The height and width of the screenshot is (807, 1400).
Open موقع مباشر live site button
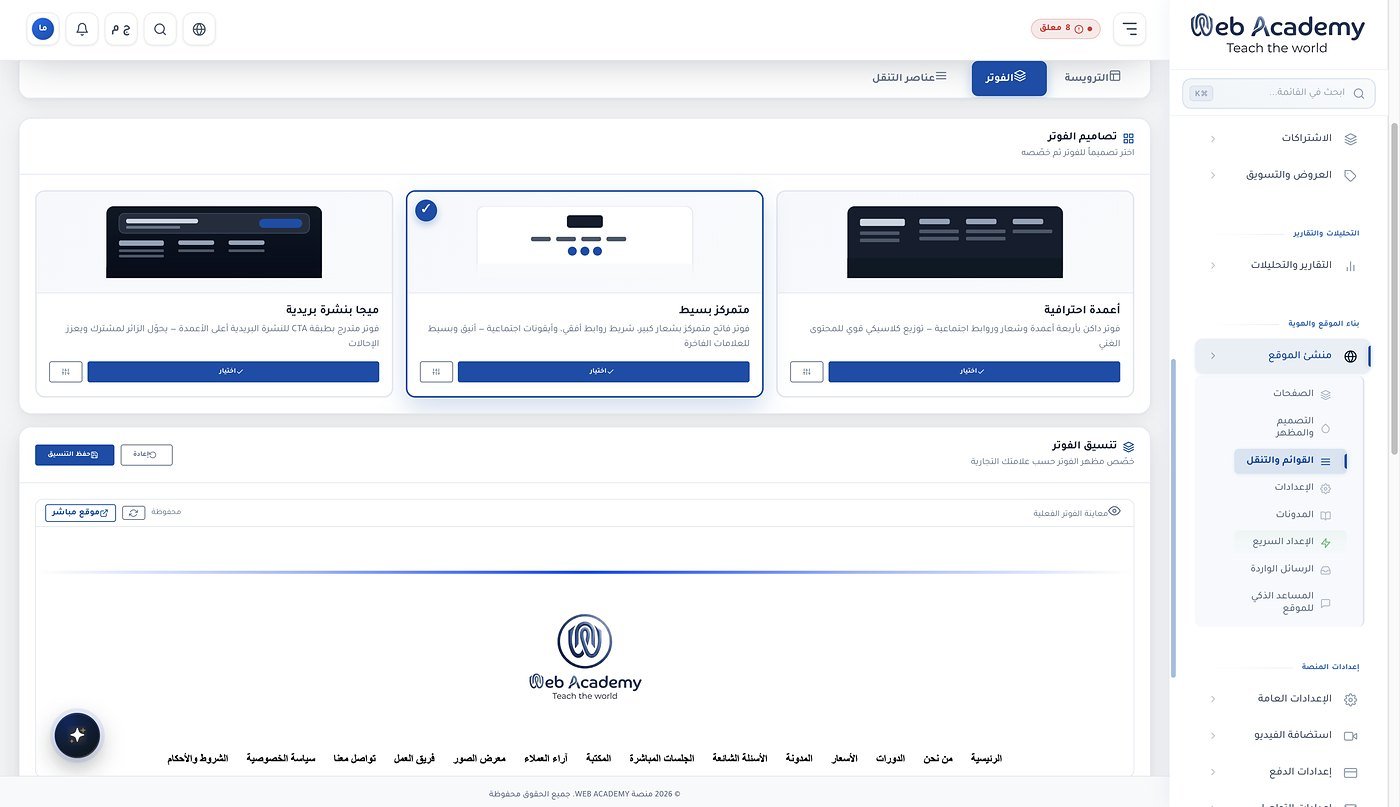coord(80,513)
